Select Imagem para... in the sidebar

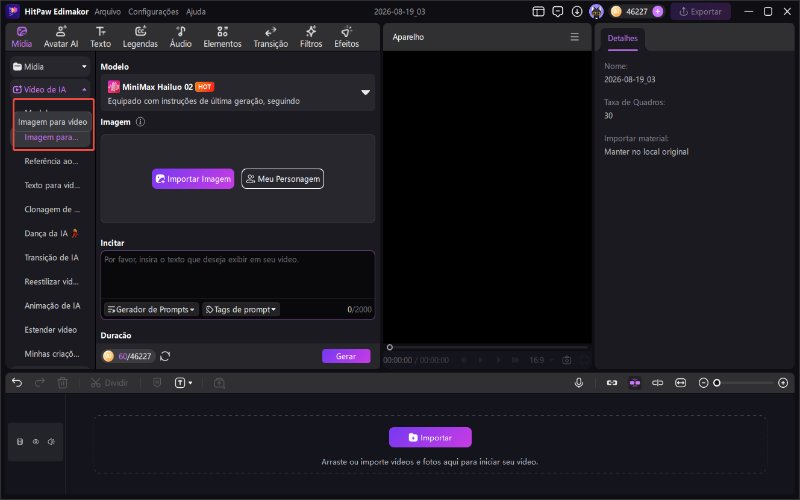(x=52, y=137)
